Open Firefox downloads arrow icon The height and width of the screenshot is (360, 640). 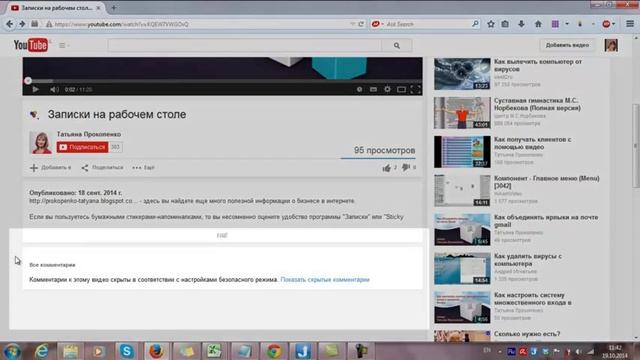521,24
